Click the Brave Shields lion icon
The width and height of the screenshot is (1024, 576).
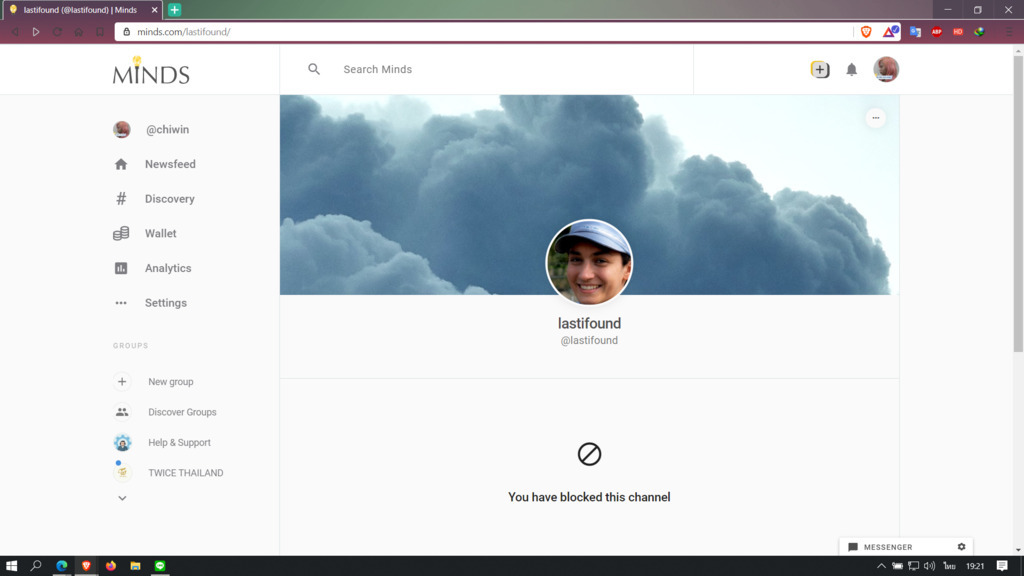pyautogui.click(x=866, y=32)
